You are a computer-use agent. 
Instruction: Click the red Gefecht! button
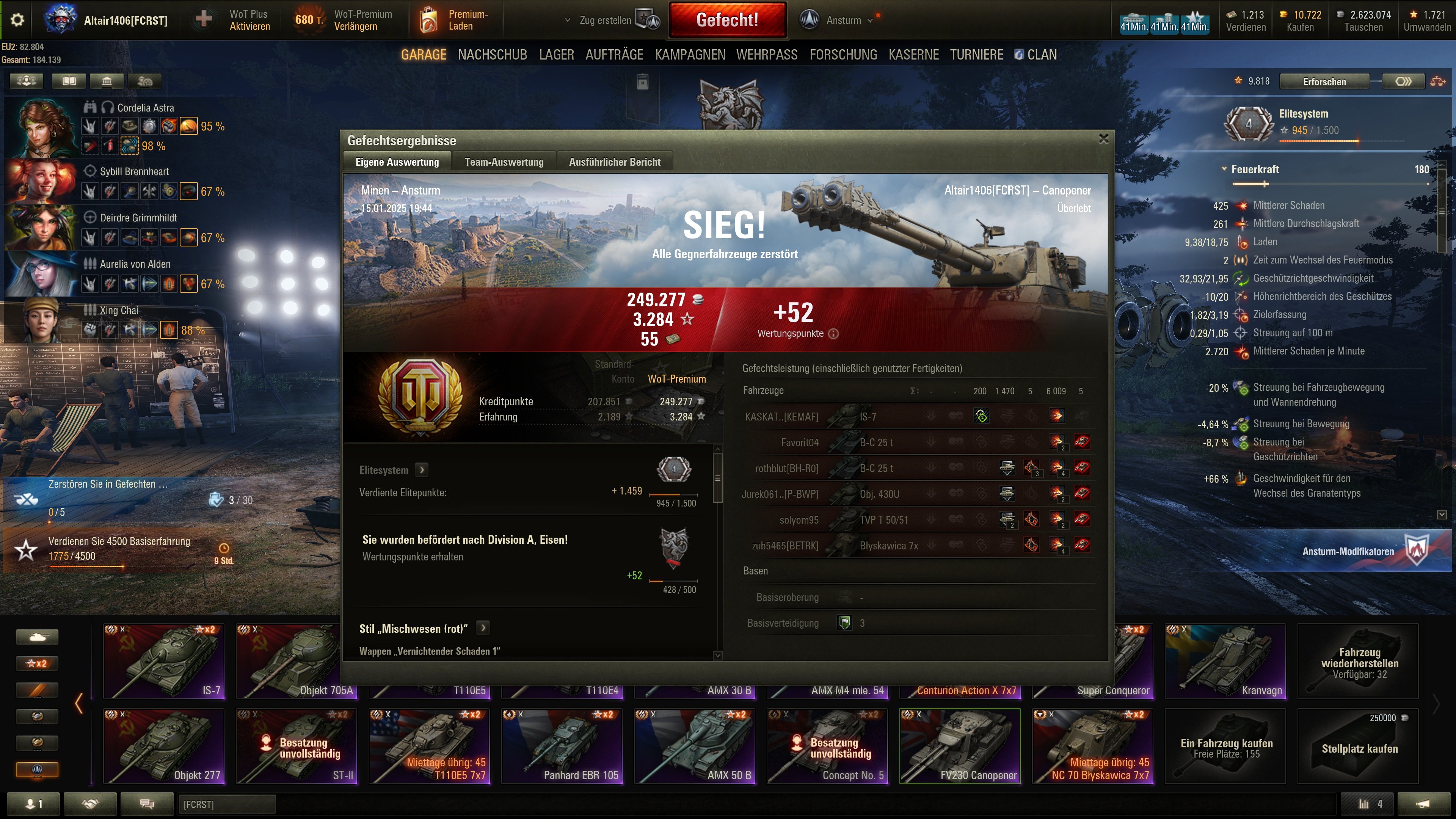(728, 20)
